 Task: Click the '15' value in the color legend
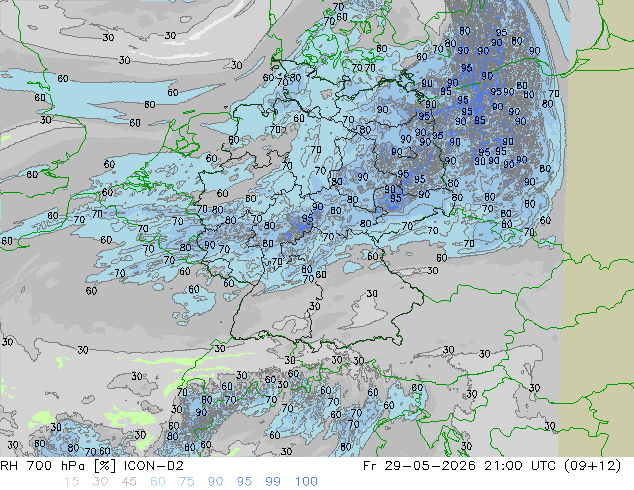click(71, 482)
